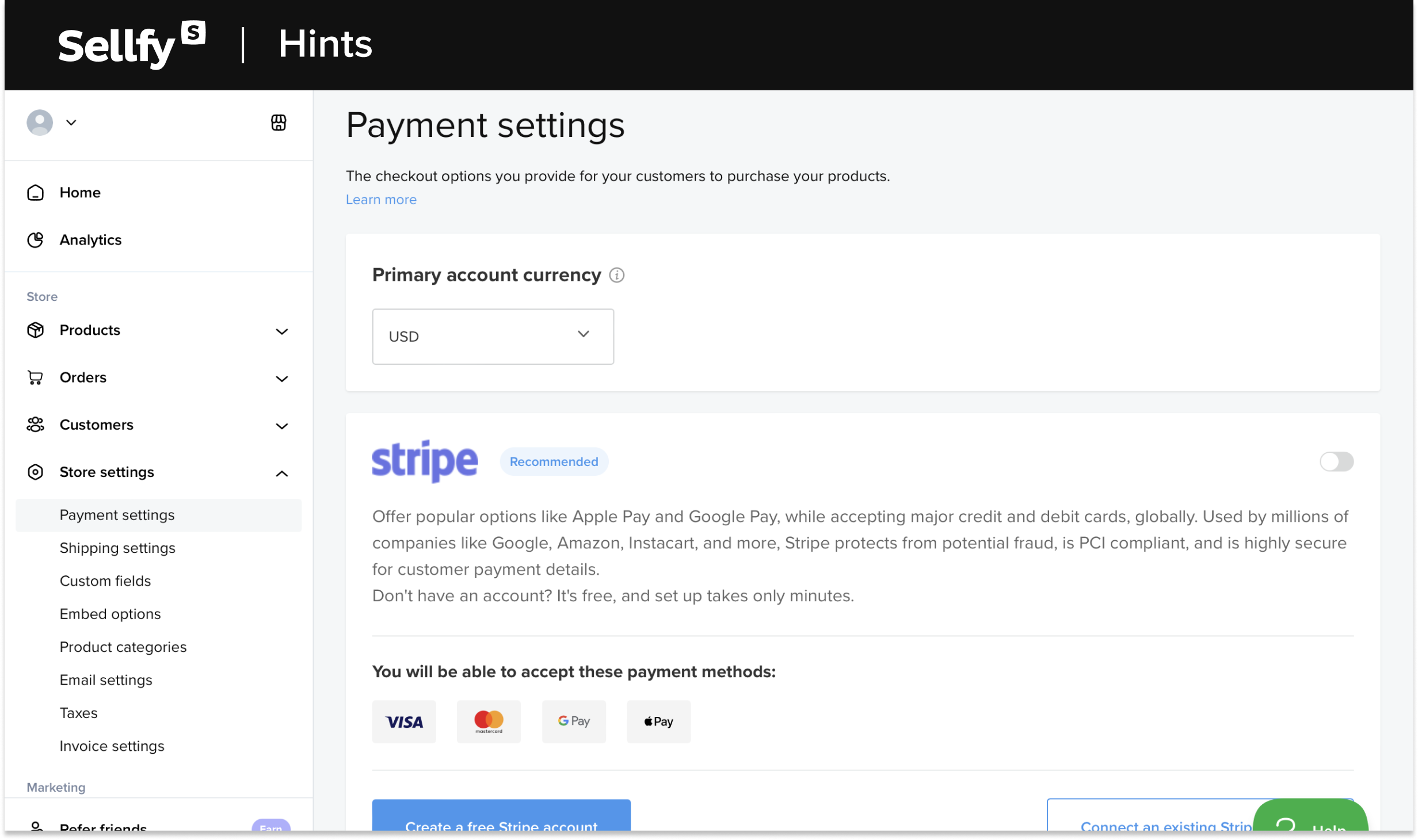Select Shipping settings menu item
The width and height of the screenshot is (1418, 840).
pos(117,547)
